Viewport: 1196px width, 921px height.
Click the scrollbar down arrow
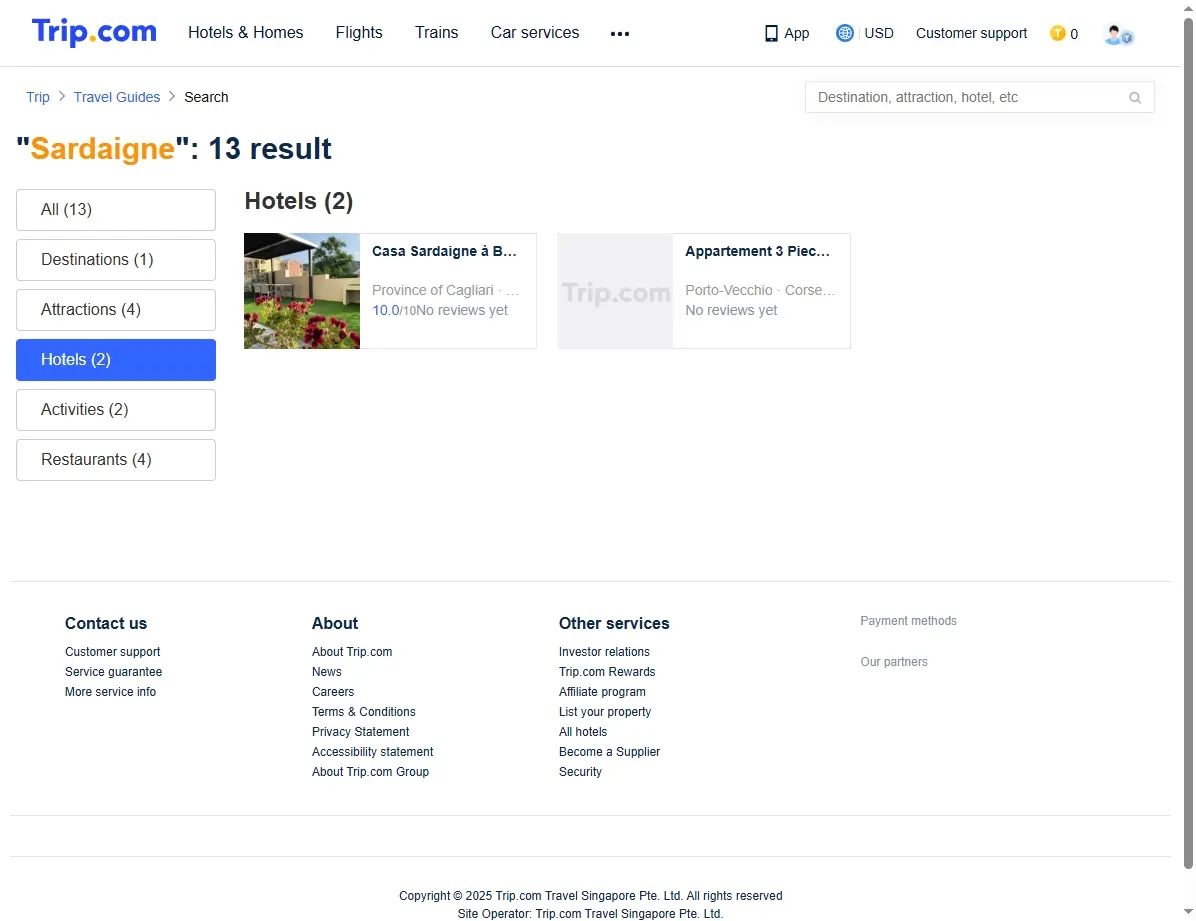tap(1188, 912)
